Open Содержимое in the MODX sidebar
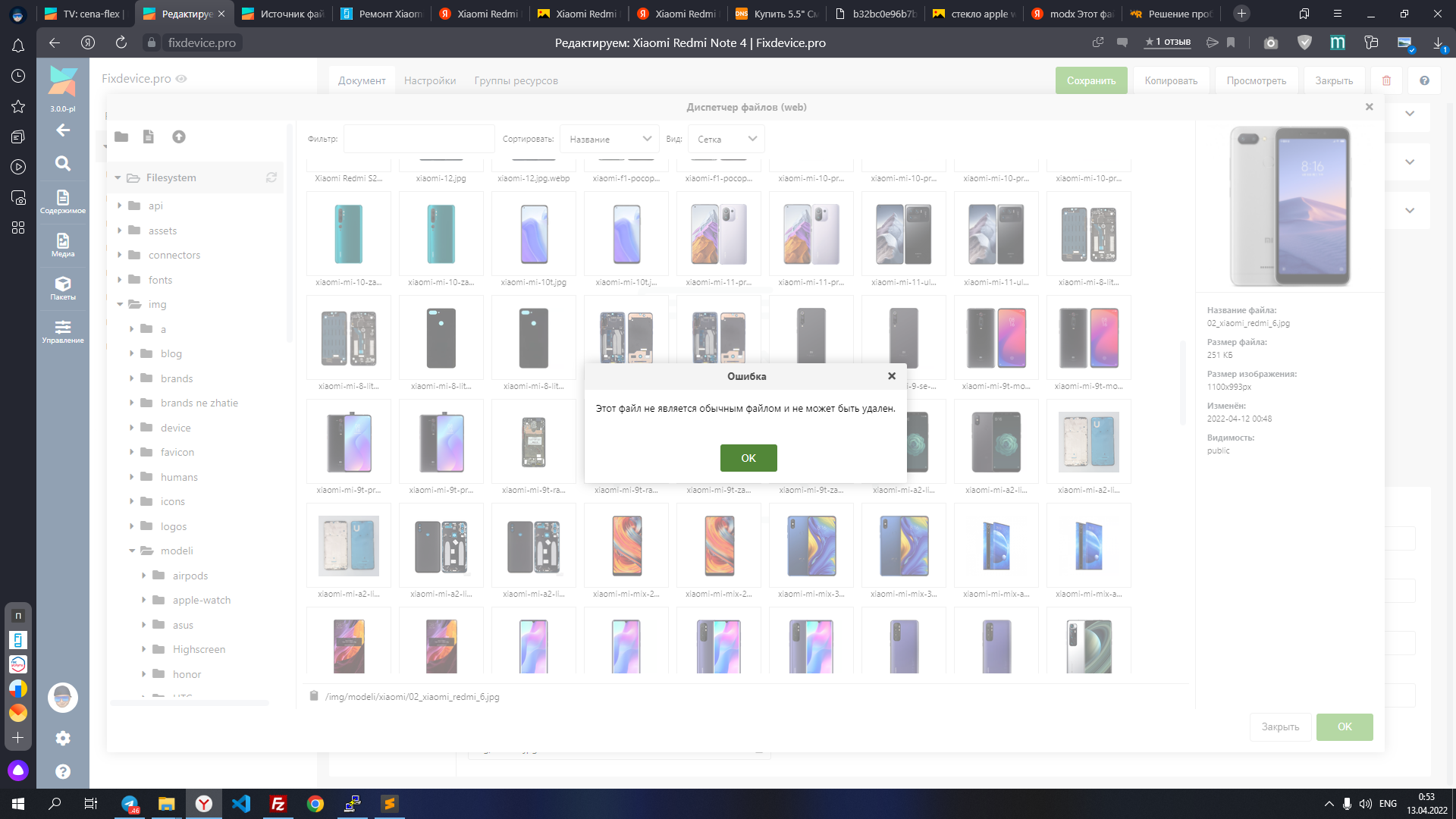The image size is (1456, 819). [x=63, y=202]
